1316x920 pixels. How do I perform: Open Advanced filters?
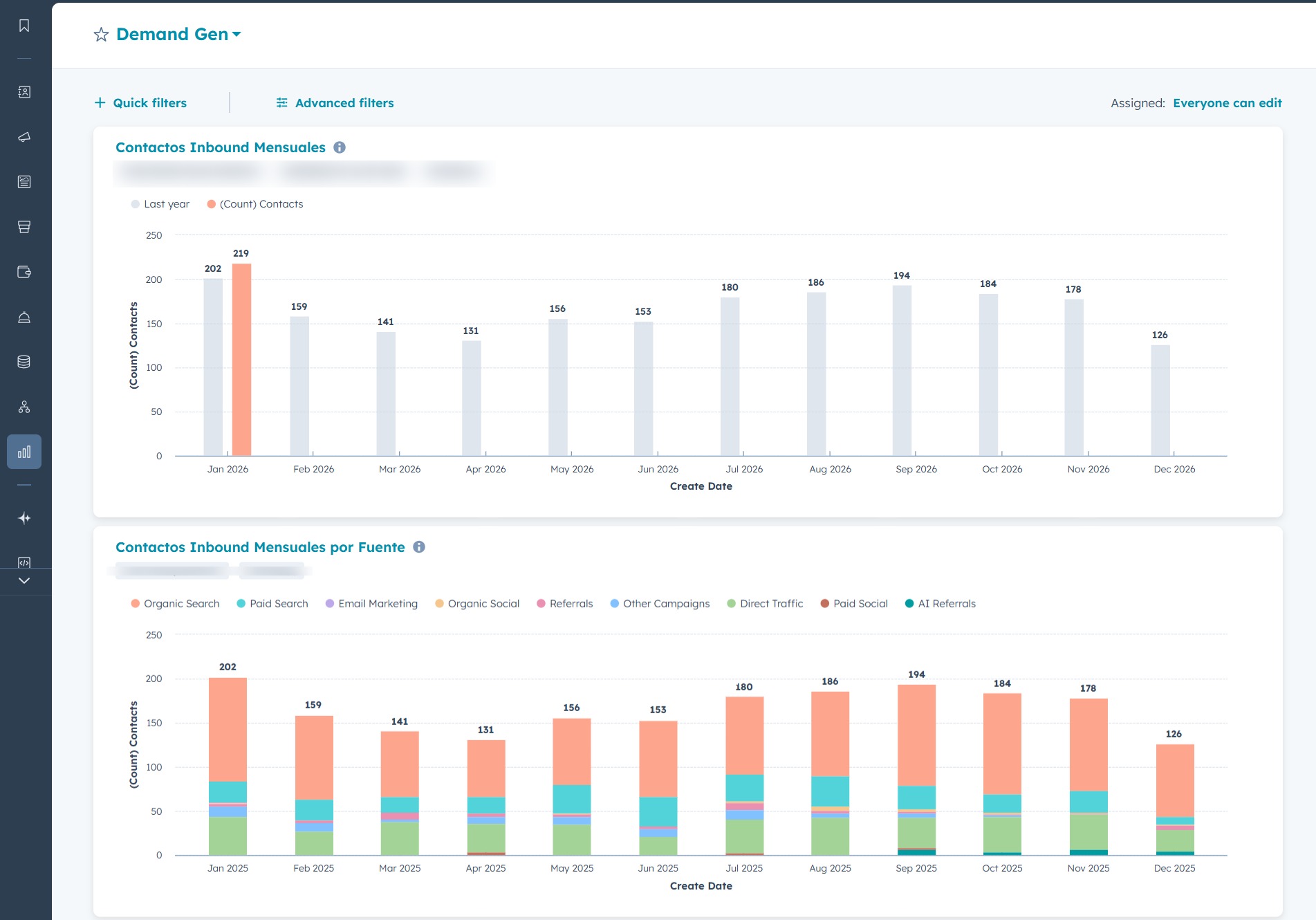pyautogui.click(x=335, y=103)
